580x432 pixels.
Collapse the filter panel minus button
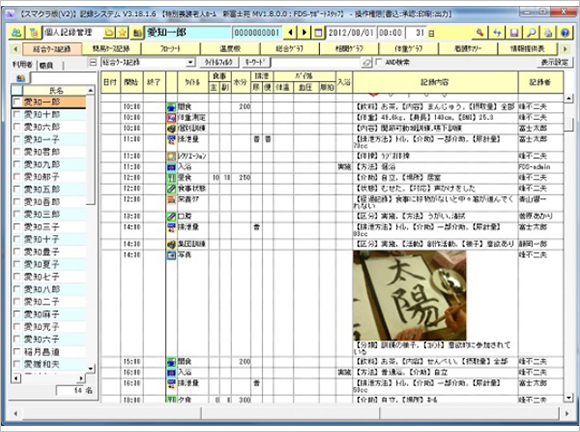(93, 63)
